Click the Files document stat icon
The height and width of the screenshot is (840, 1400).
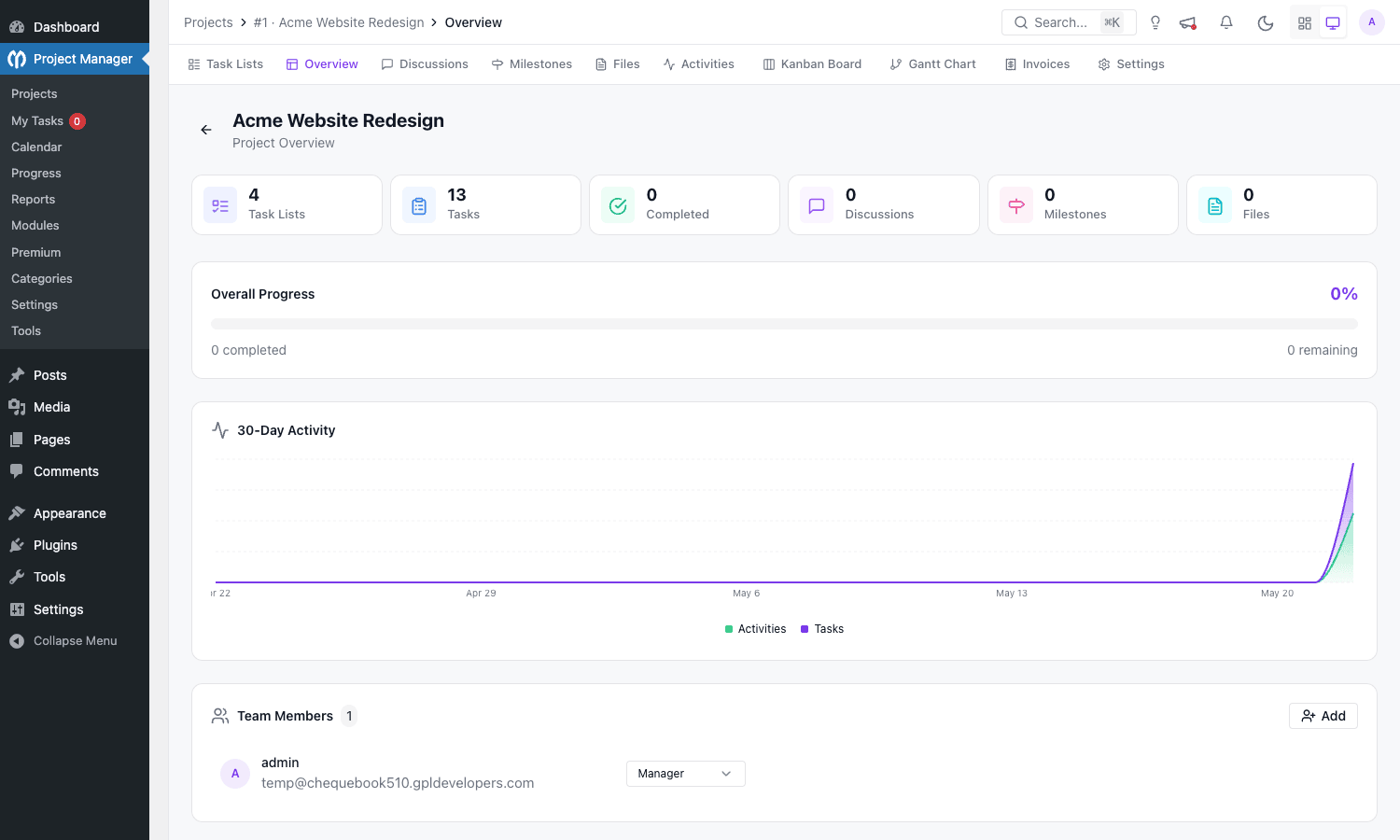pos(1215,205)
